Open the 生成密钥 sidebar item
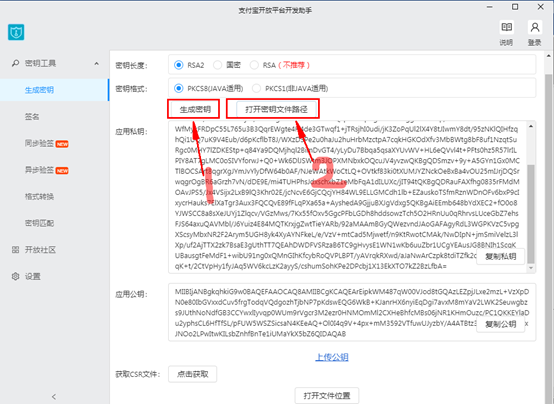 click(55, 90)
